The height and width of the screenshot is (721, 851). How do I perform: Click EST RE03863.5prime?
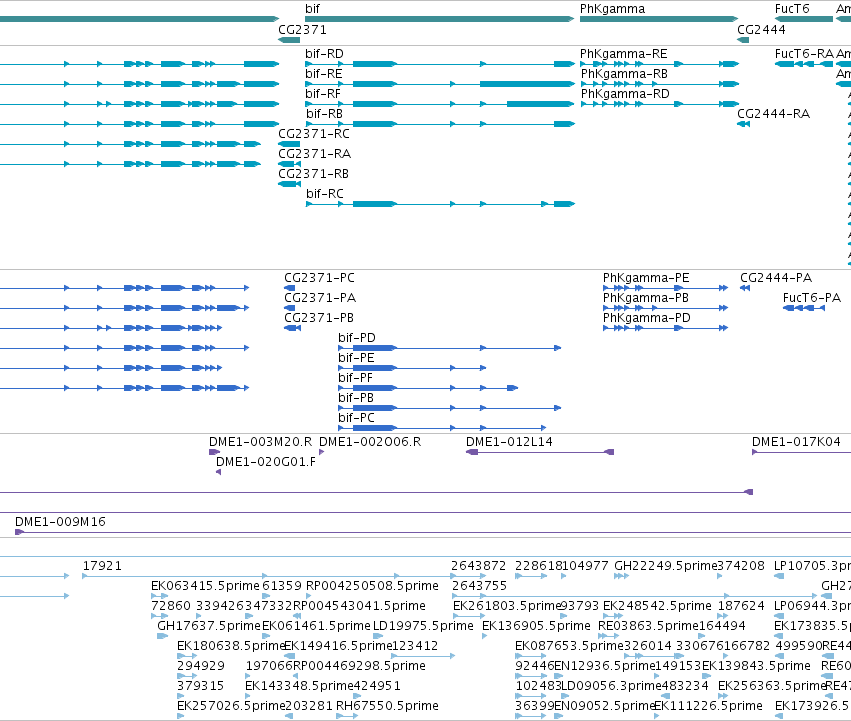click(x=649, y=626)
